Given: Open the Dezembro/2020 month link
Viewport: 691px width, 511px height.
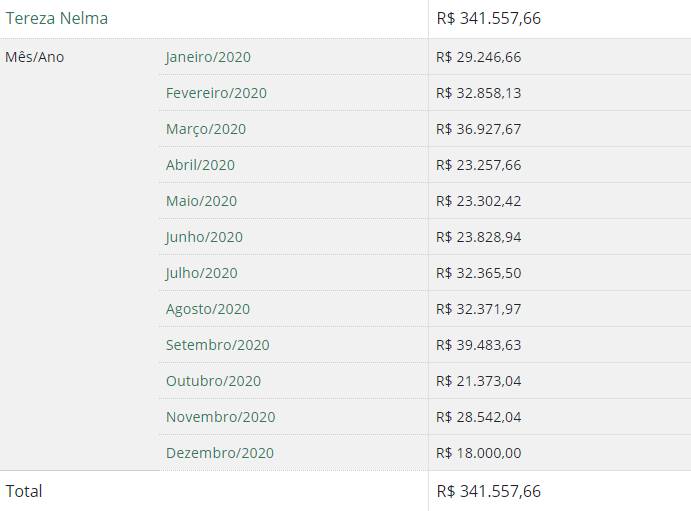Looking at the screenshot, I should (220, 453).
